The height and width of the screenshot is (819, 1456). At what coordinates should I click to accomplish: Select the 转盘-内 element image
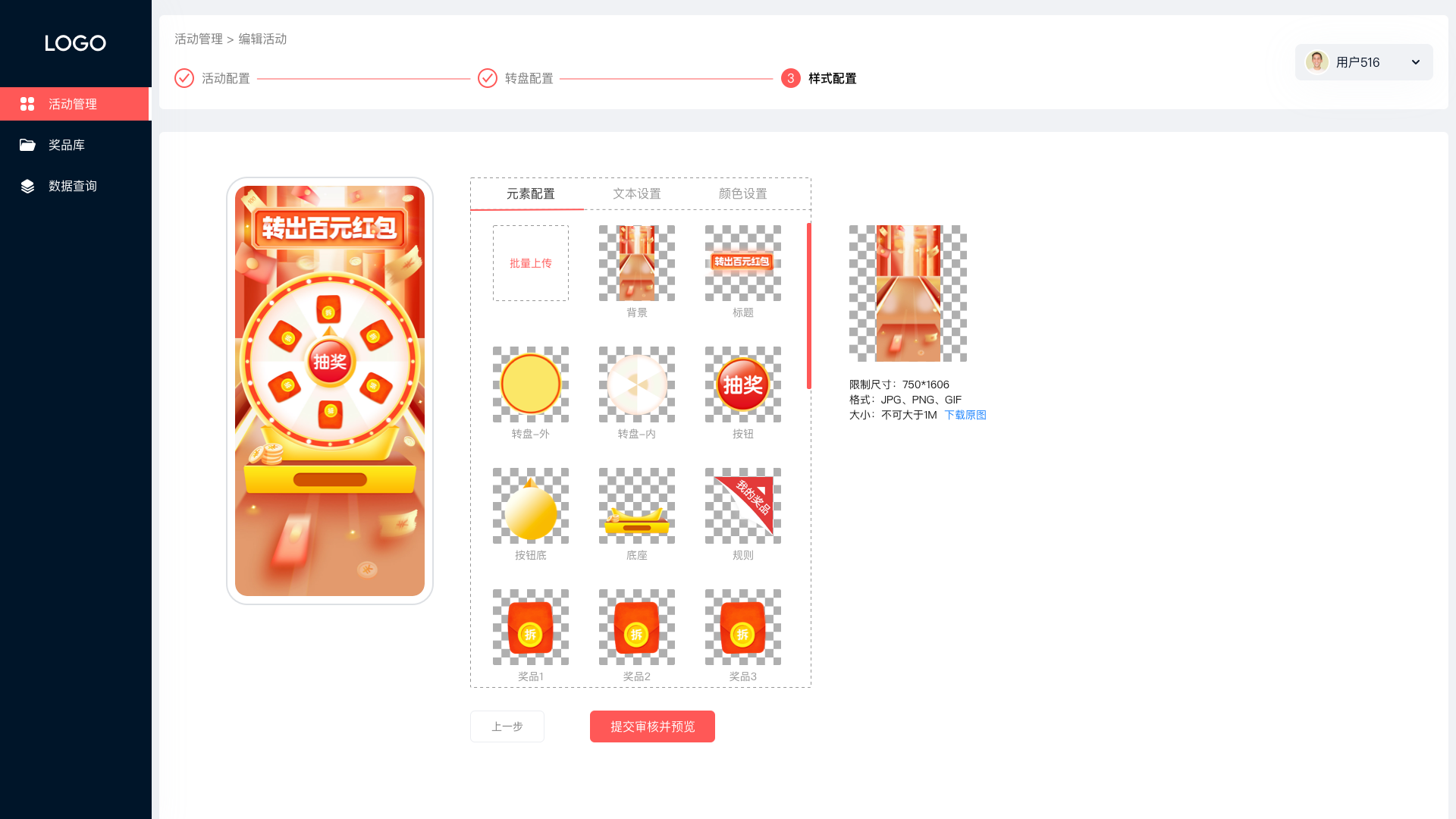(637, 384)
